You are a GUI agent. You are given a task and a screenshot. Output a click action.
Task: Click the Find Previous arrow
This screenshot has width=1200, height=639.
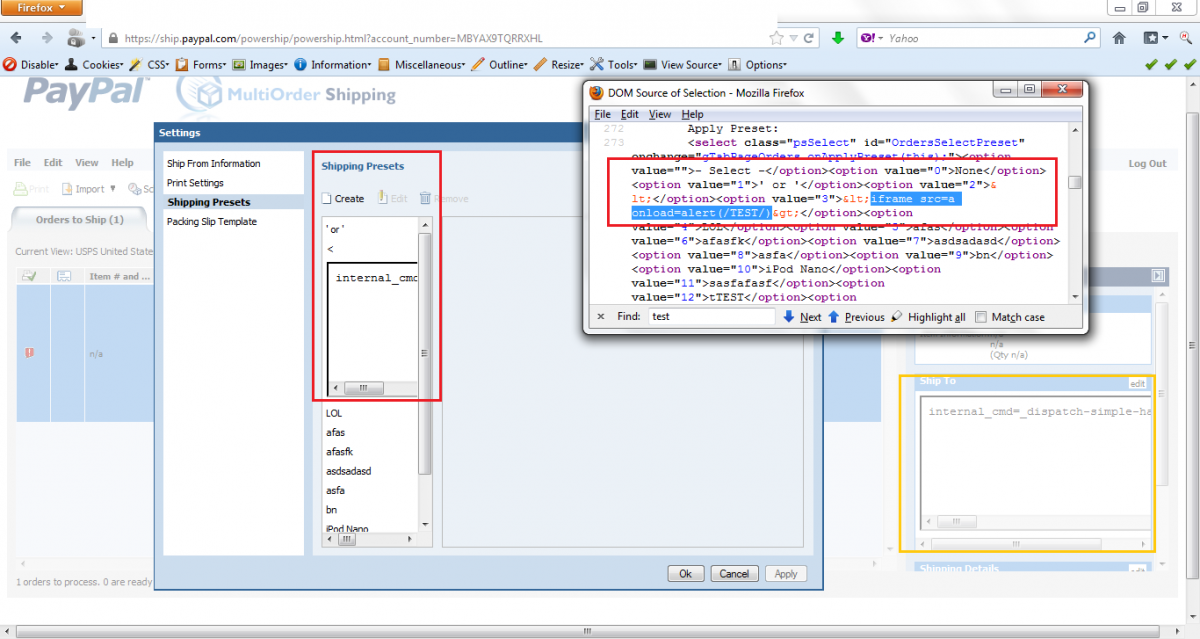(x=834, y=317)
